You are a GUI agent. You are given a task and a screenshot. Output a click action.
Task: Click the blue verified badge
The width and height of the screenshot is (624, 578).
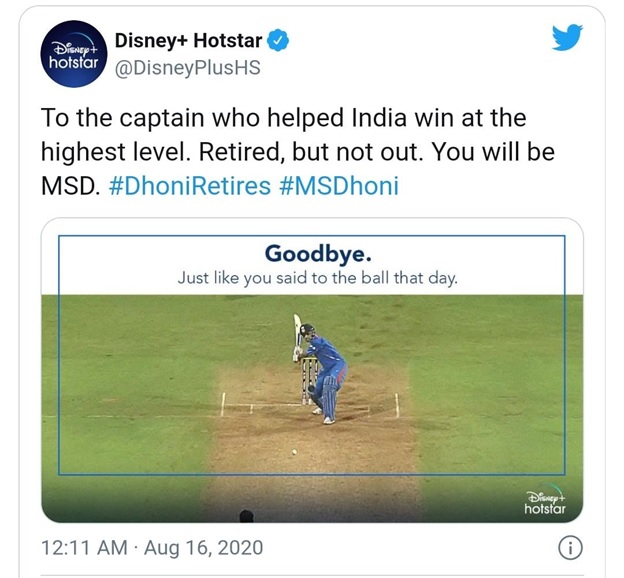[x=283, y=41]
